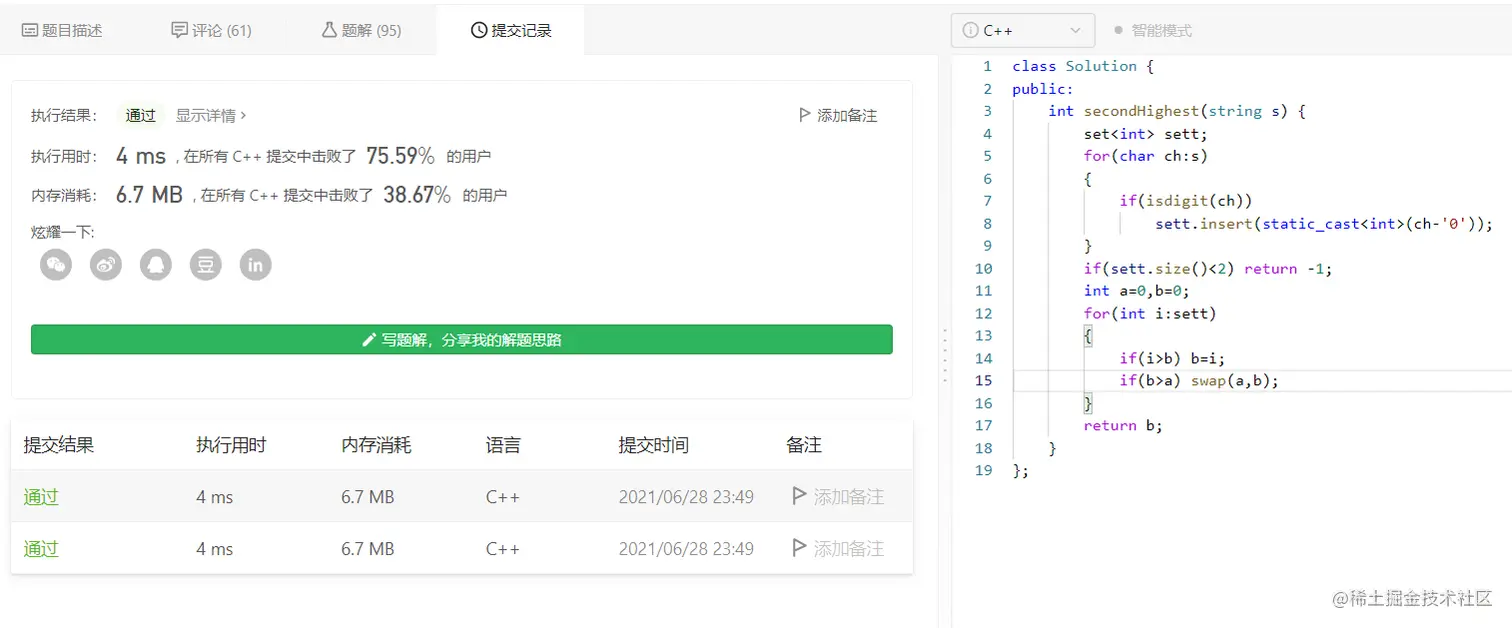Click the 提交时间 column header
The image size is (1512, 628).
[x=654, y=445]
